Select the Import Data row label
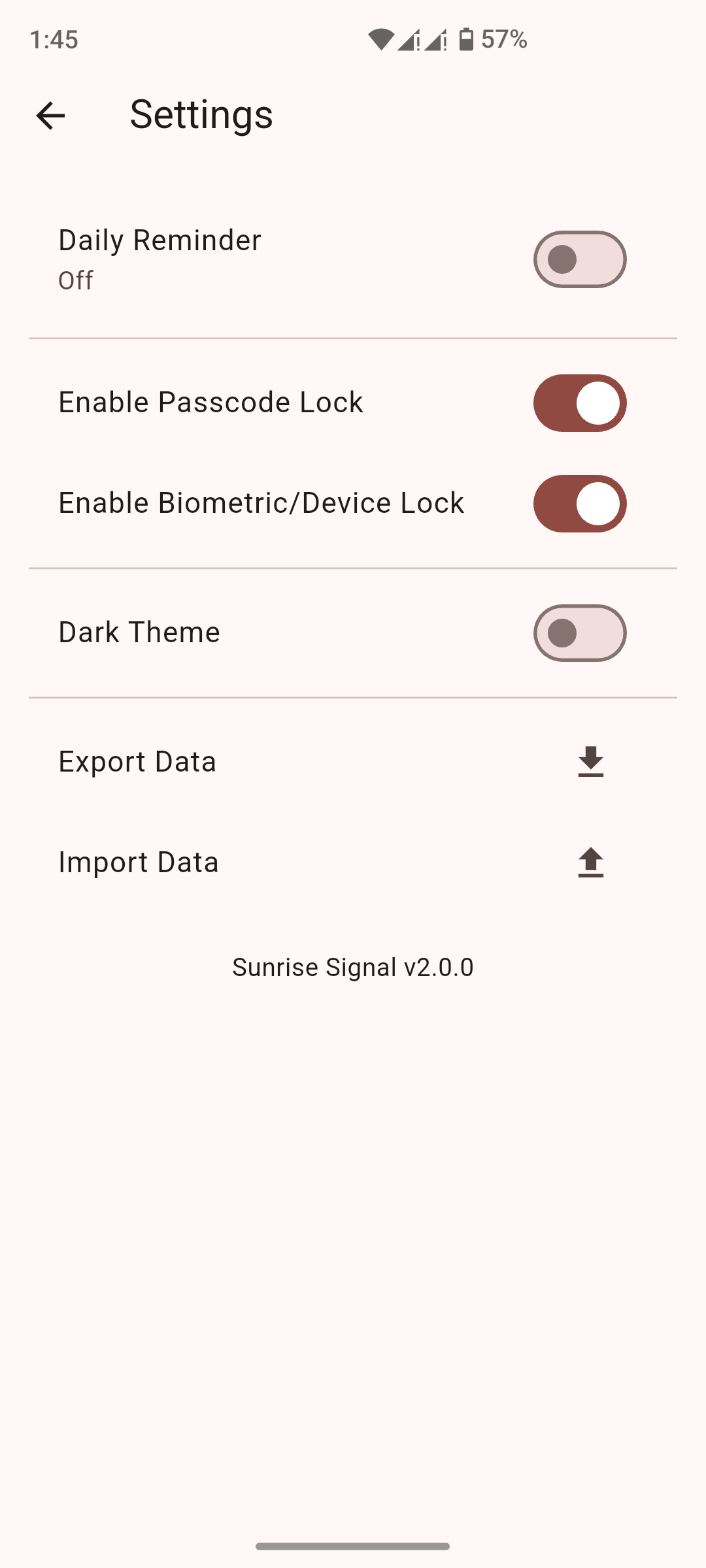706x1568 pixels. click(x=139, y=862)
